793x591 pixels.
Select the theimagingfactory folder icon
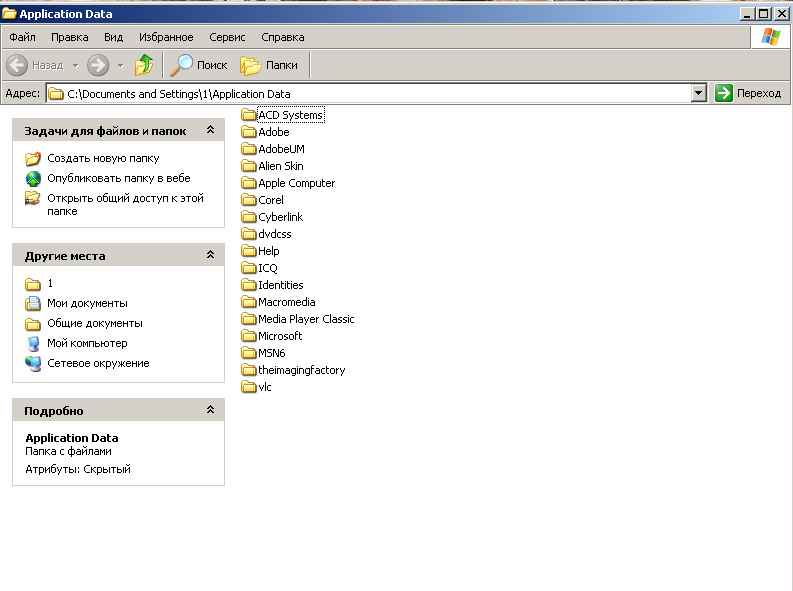click(x=248, y=370)
